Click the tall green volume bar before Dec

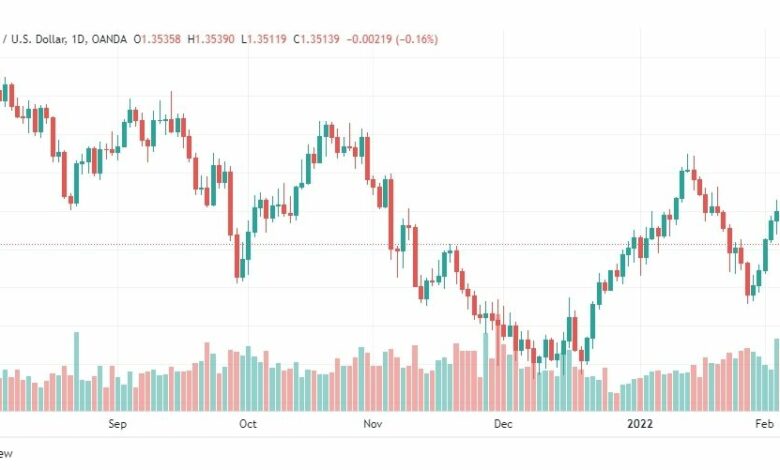coord(486,372)
